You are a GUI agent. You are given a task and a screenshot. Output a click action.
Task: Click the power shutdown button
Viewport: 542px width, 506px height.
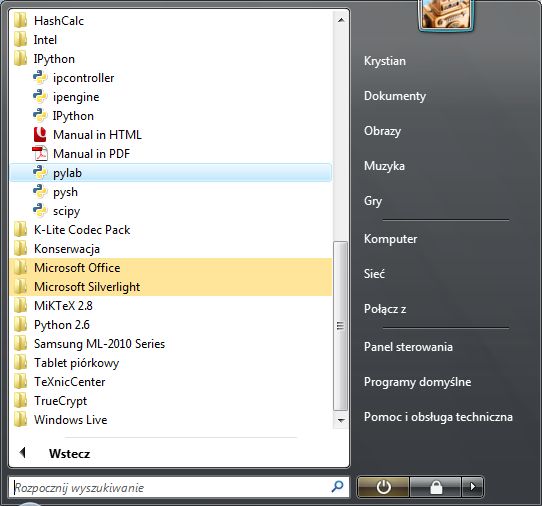(383, 487)
